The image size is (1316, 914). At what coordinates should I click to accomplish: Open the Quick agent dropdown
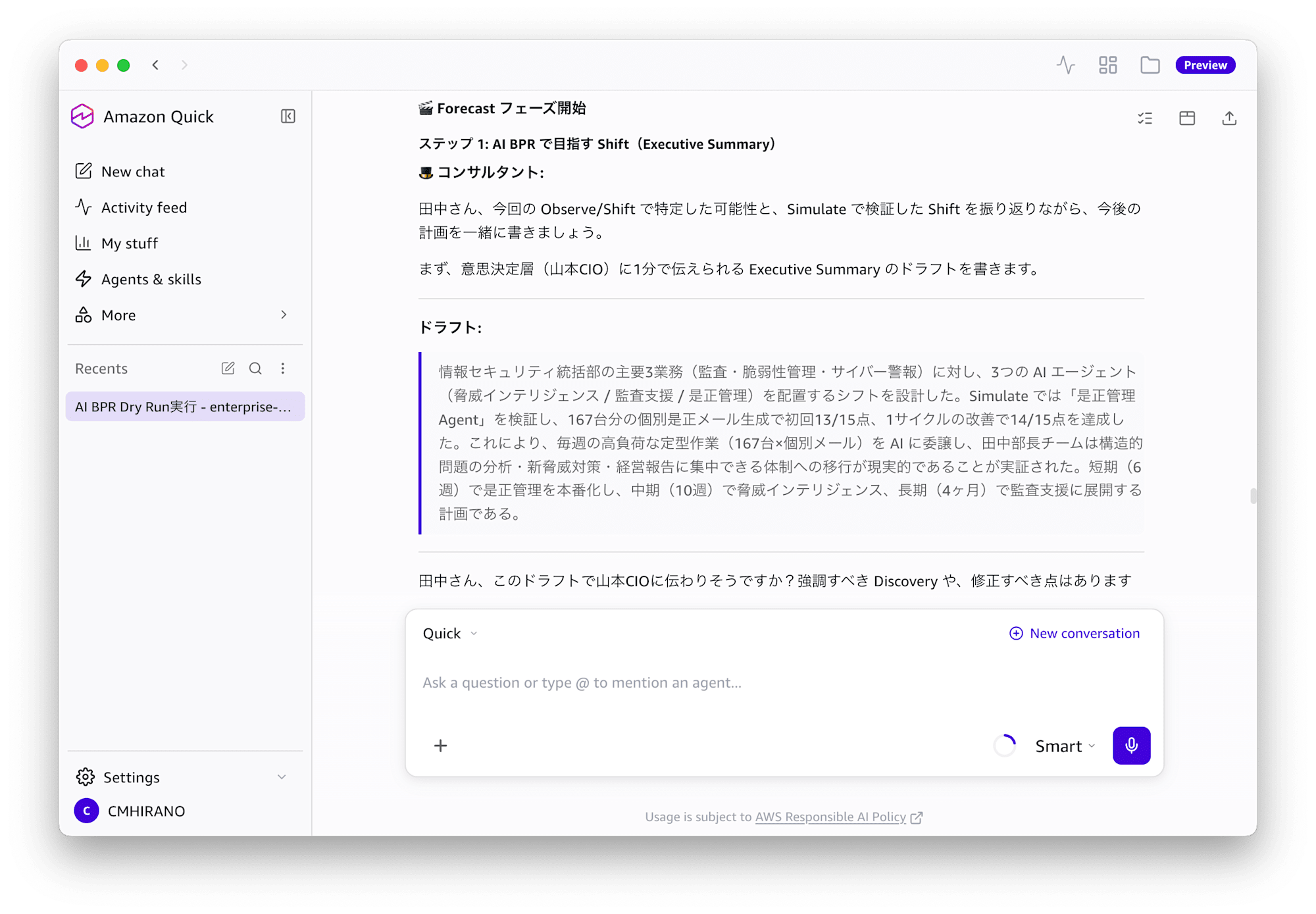(450, 634)
